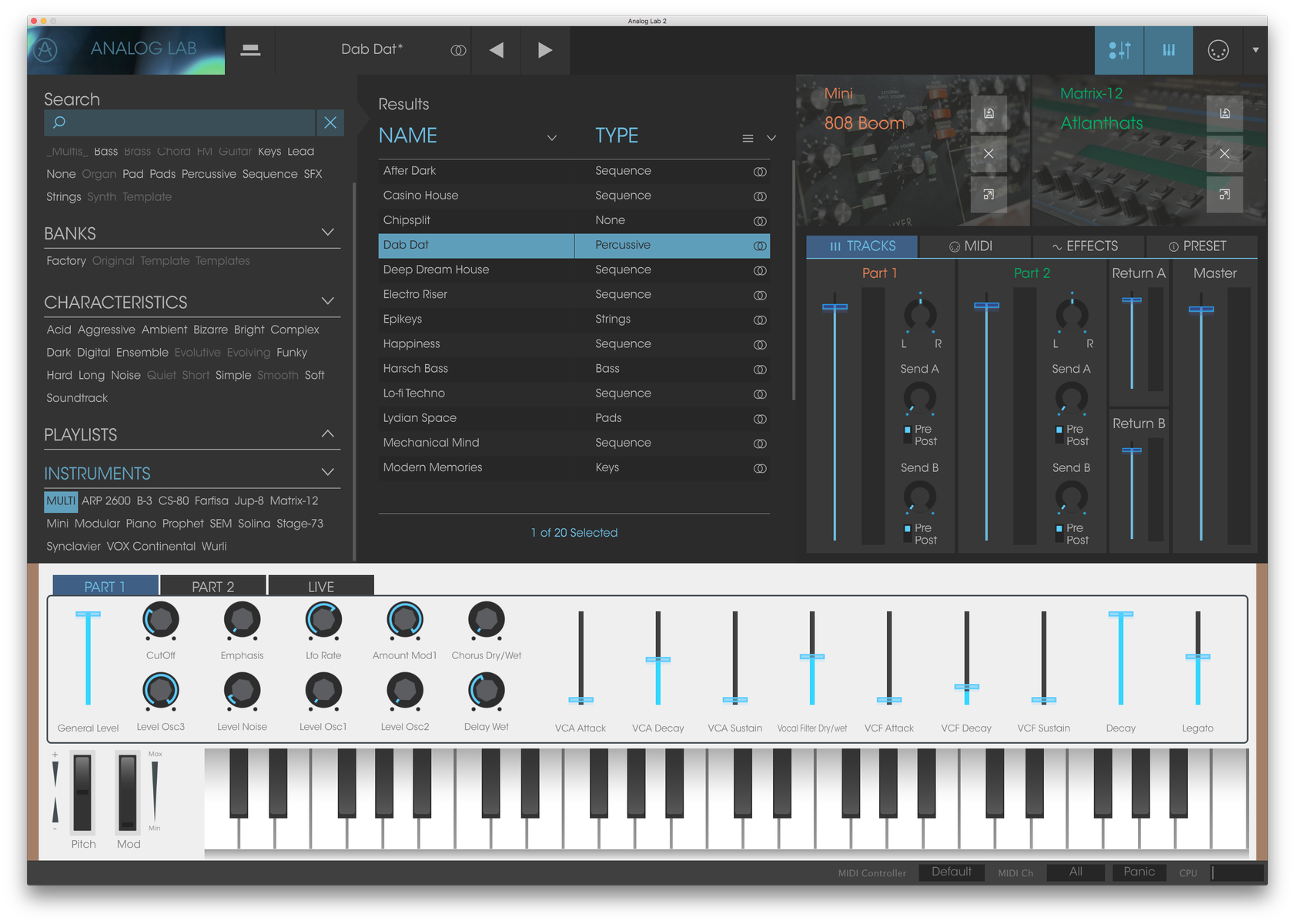
Task: Open the mixer controls view in the toolbar
Action: [x=1119, y=50]
